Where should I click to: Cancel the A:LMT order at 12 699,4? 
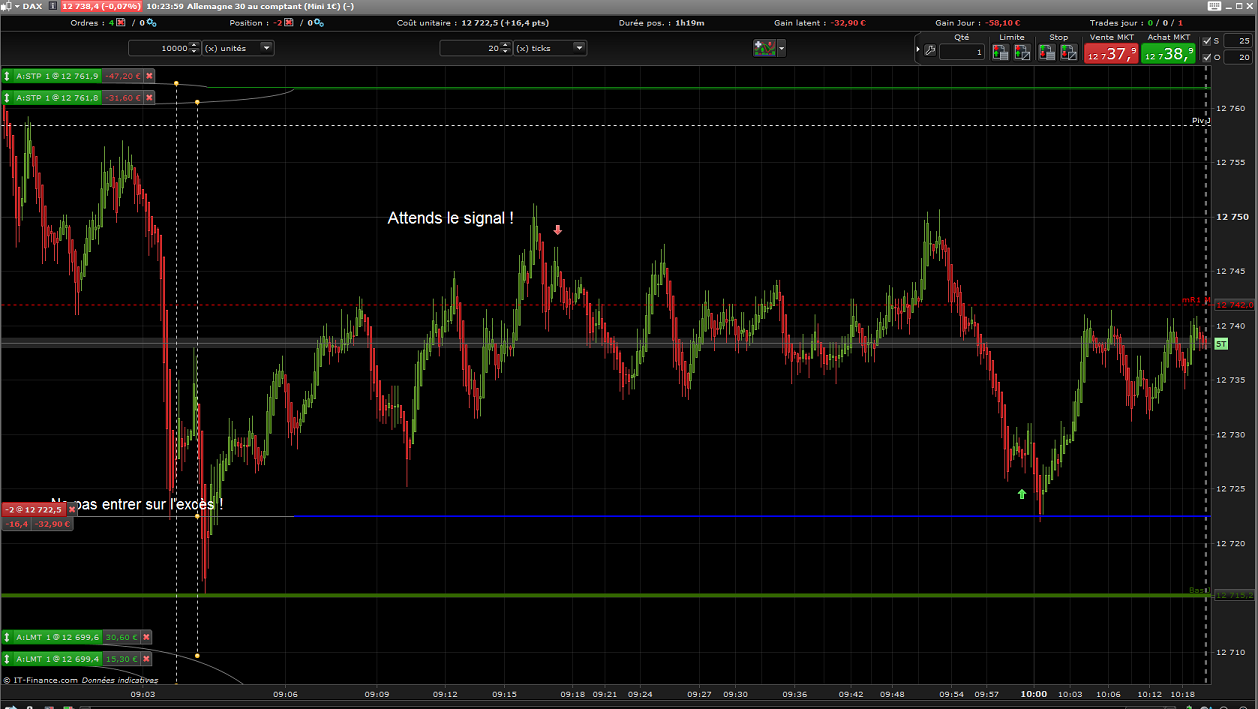146,659
